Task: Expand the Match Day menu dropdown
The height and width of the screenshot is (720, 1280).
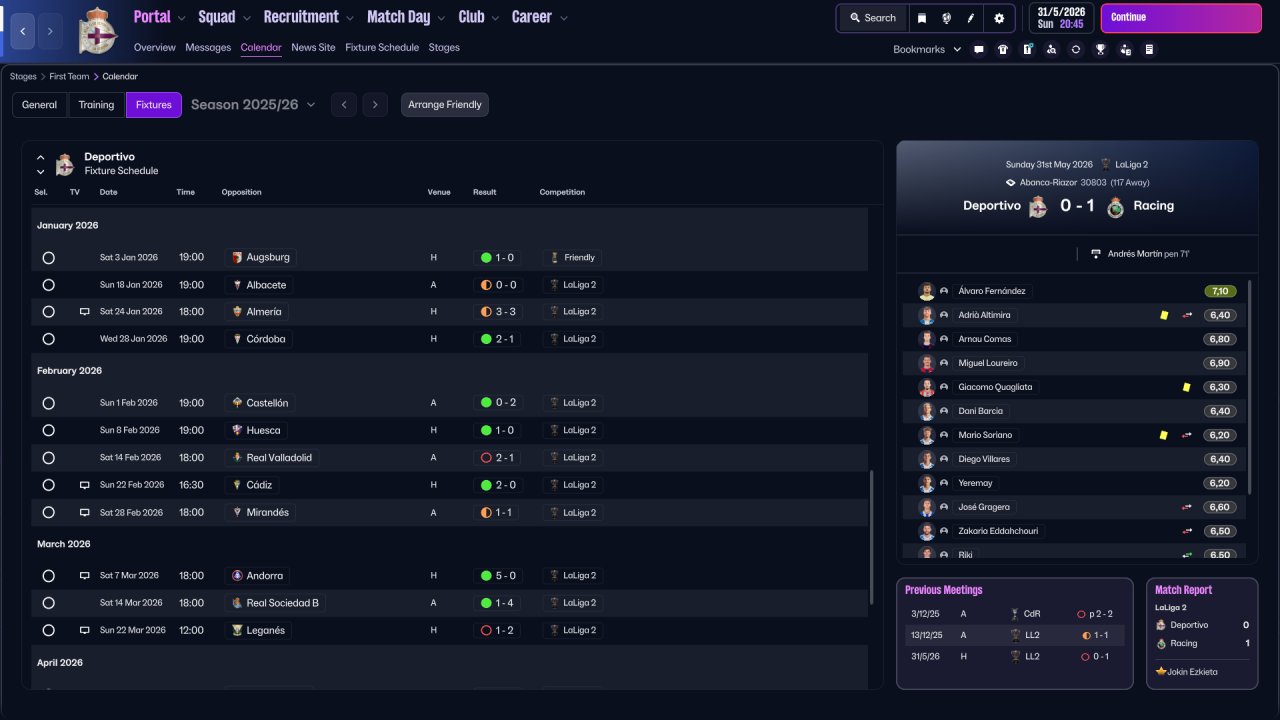Action: pyautogui.click(x=441, y=18)
